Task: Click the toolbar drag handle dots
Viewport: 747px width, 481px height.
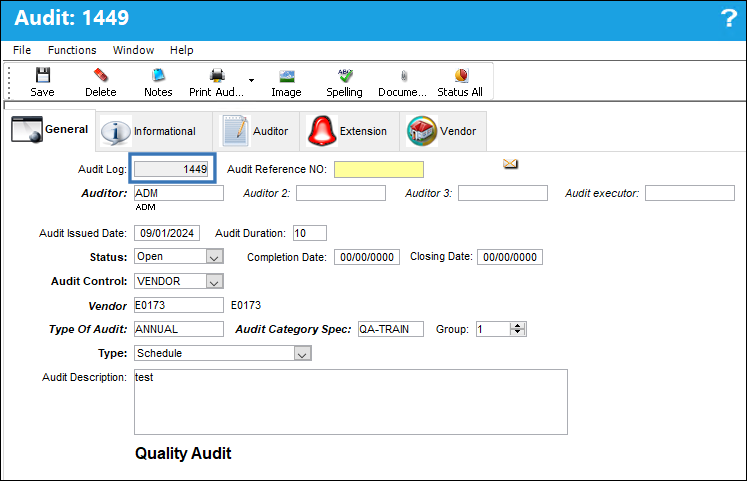Action: [x=9, y=82]
